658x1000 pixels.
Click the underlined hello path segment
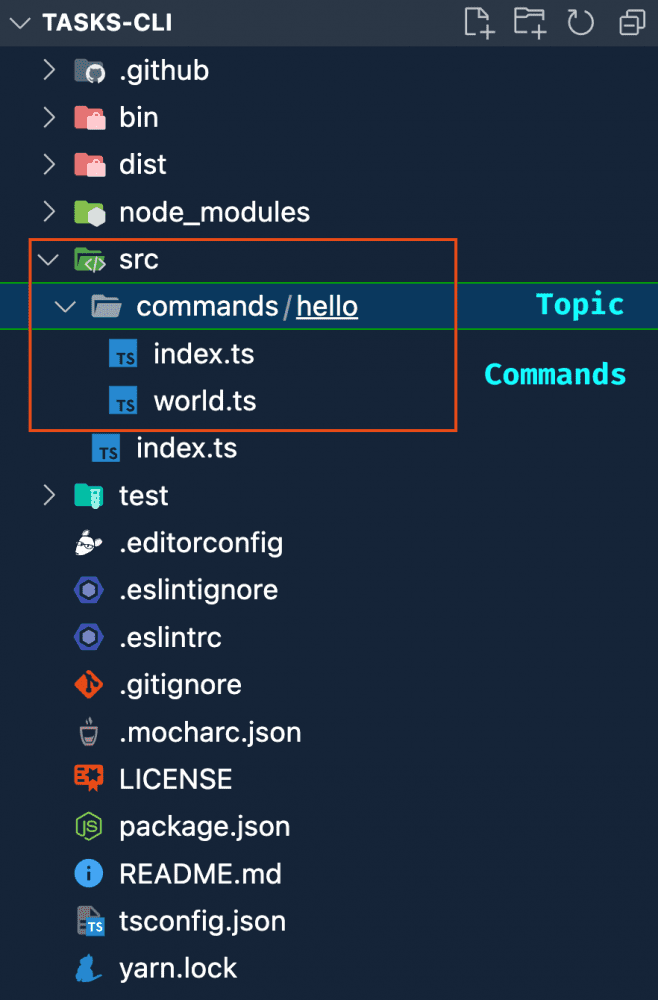[x=327, y=306]
